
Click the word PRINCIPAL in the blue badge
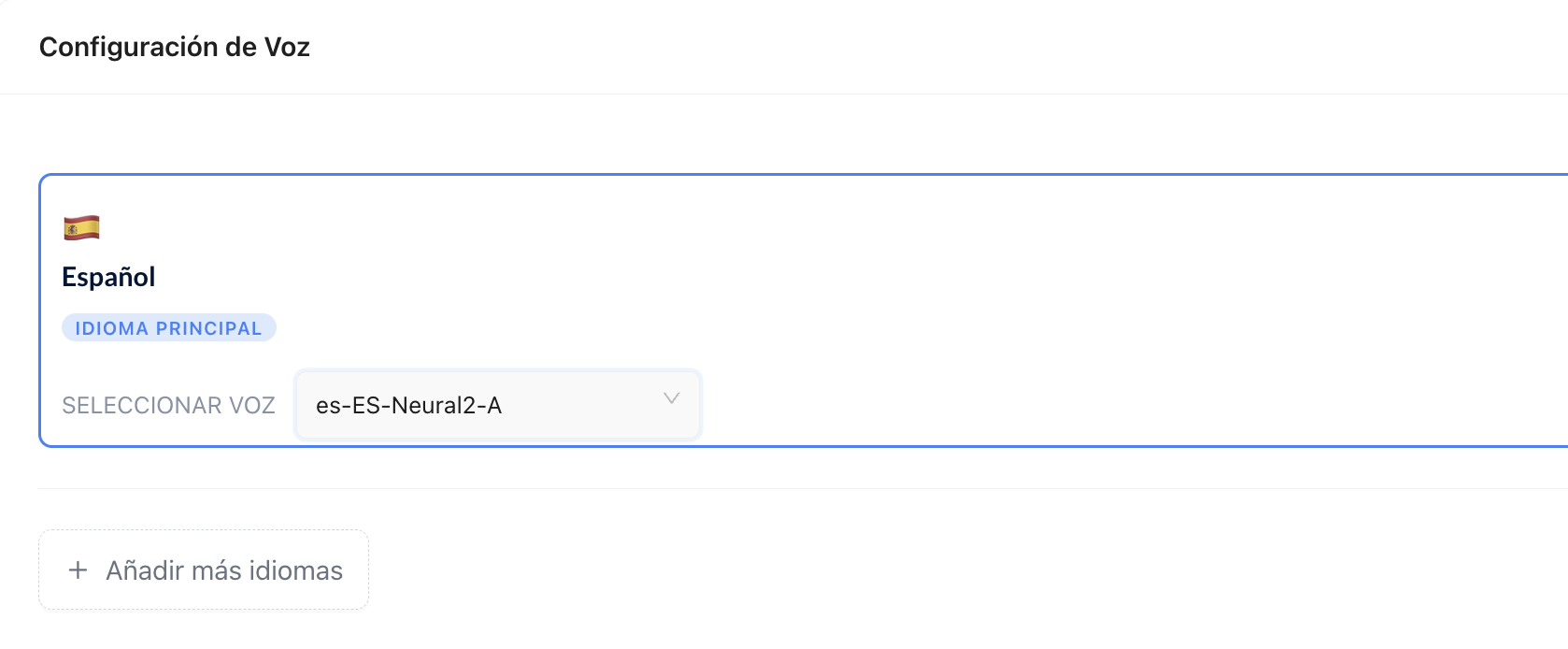208,328
